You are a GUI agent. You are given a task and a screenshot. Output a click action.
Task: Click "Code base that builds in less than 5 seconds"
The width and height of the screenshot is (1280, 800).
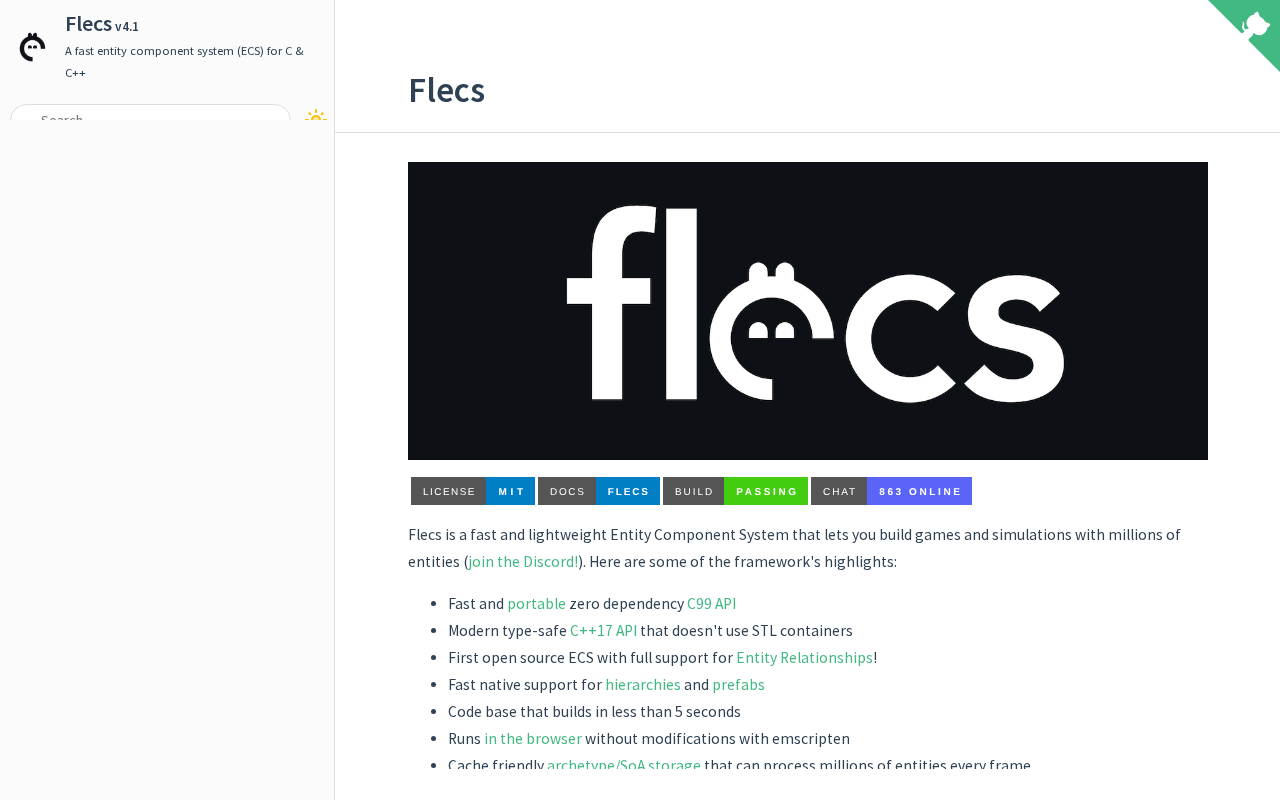(x=594, y=711)
